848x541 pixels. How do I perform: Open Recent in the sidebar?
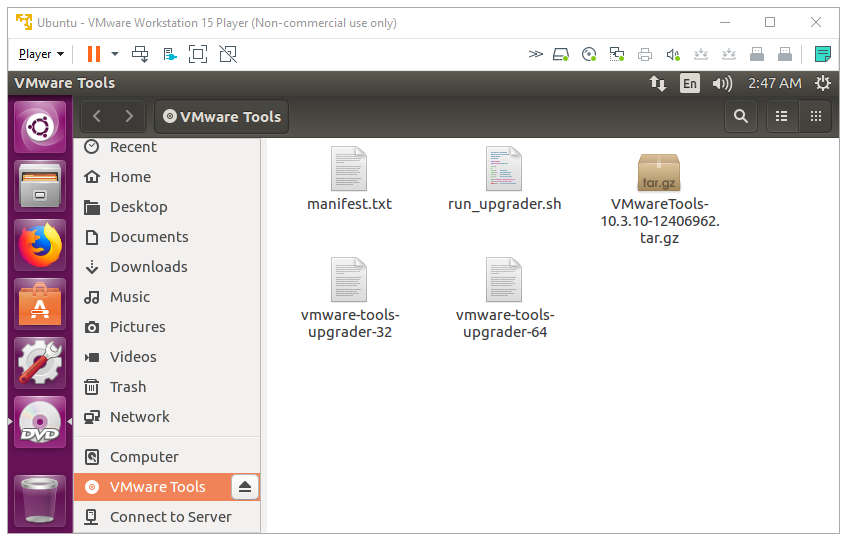[167, 147]
